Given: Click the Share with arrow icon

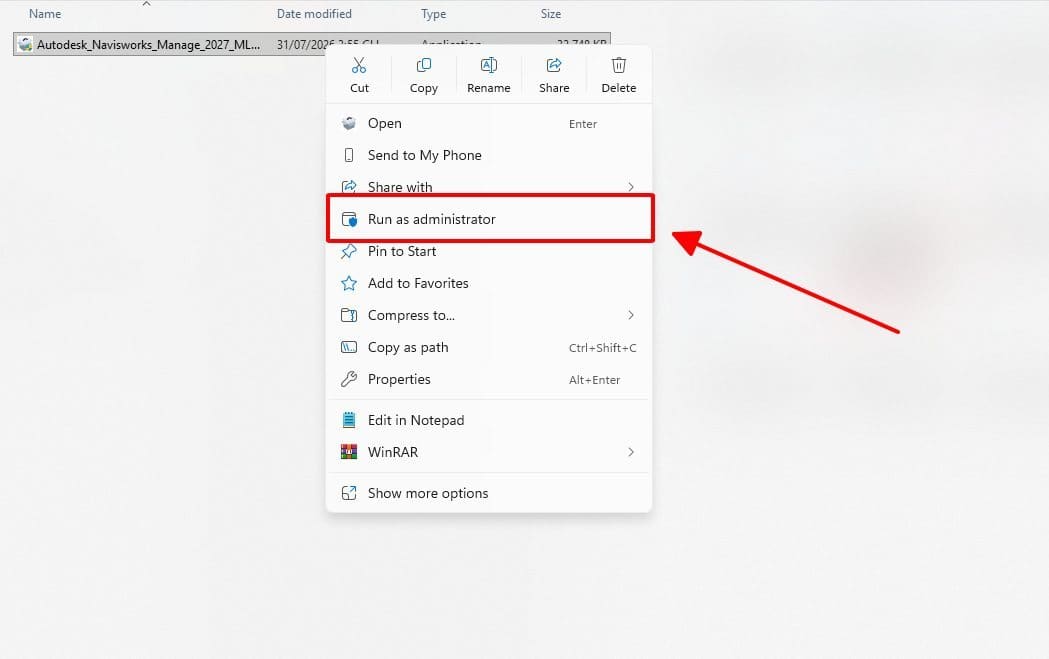Looking at the screenshot, I should tap(349, 187).
